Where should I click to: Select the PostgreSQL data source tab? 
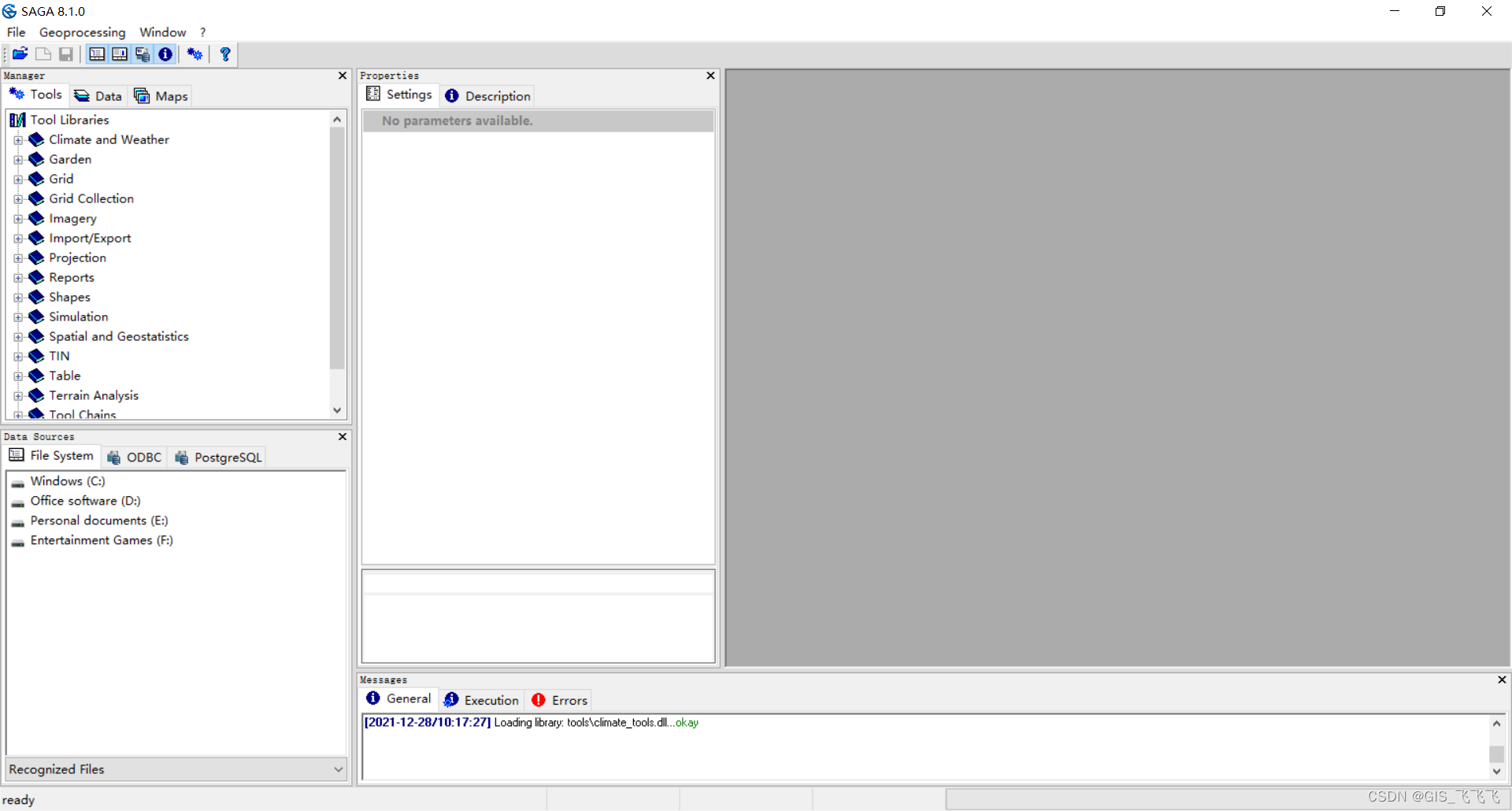click(x=218, y=457)
